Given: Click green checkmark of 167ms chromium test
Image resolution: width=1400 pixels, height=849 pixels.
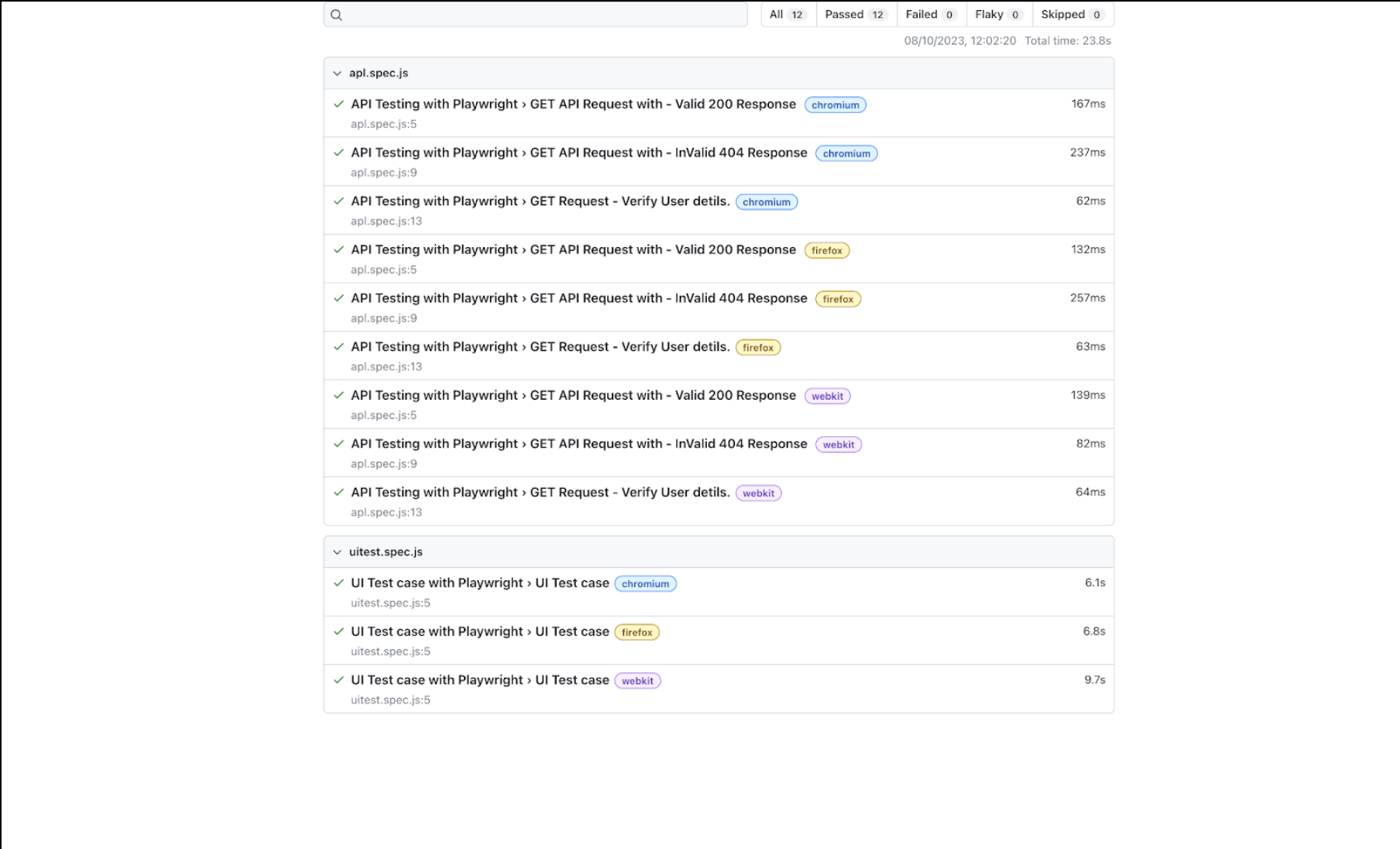Looking at the screenshot, I should (x=338, y=105).
